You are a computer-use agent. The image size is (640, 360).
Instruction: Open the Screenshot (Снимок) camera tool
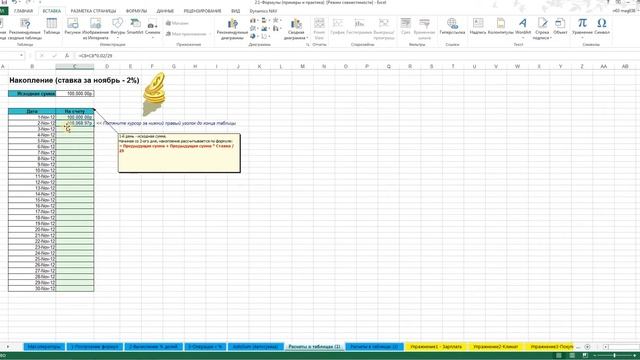(x=153, y=27)
